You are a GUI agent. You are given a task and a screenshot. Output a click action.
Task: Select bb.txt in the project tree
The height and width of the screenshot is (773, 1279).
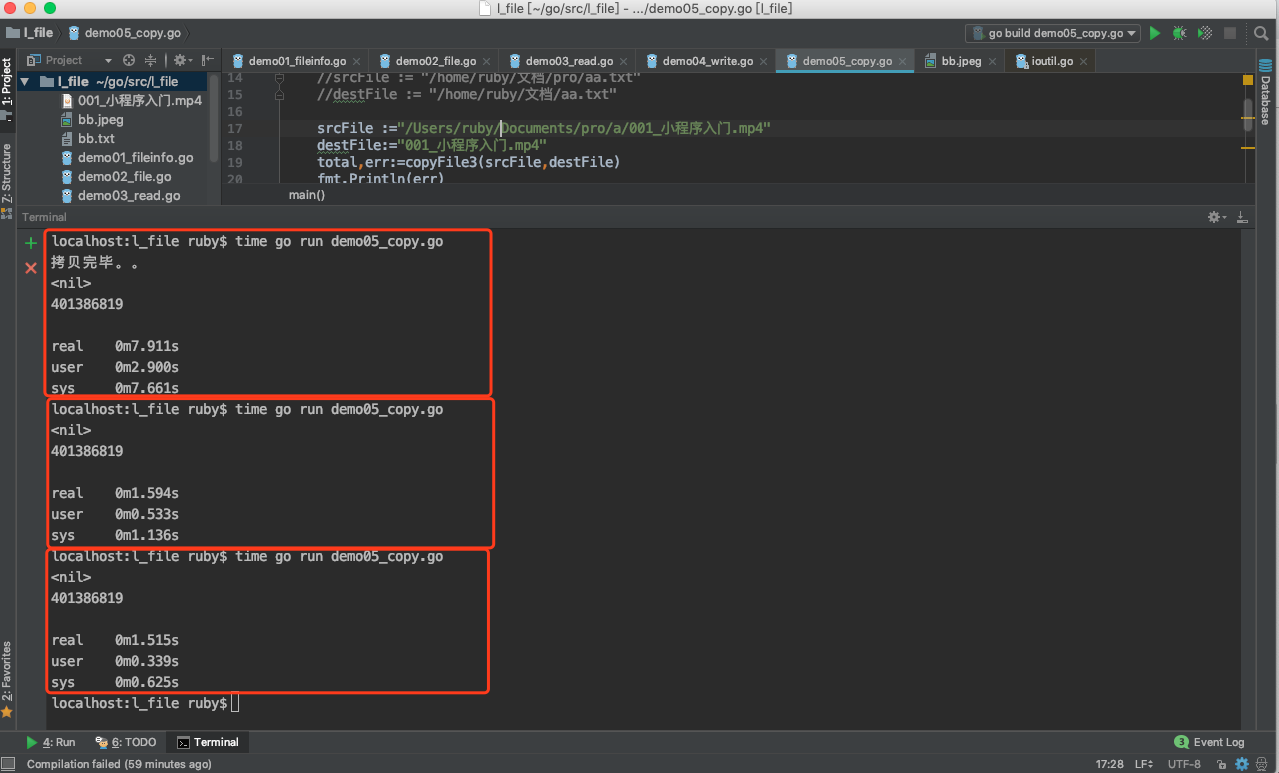[96, 139]
